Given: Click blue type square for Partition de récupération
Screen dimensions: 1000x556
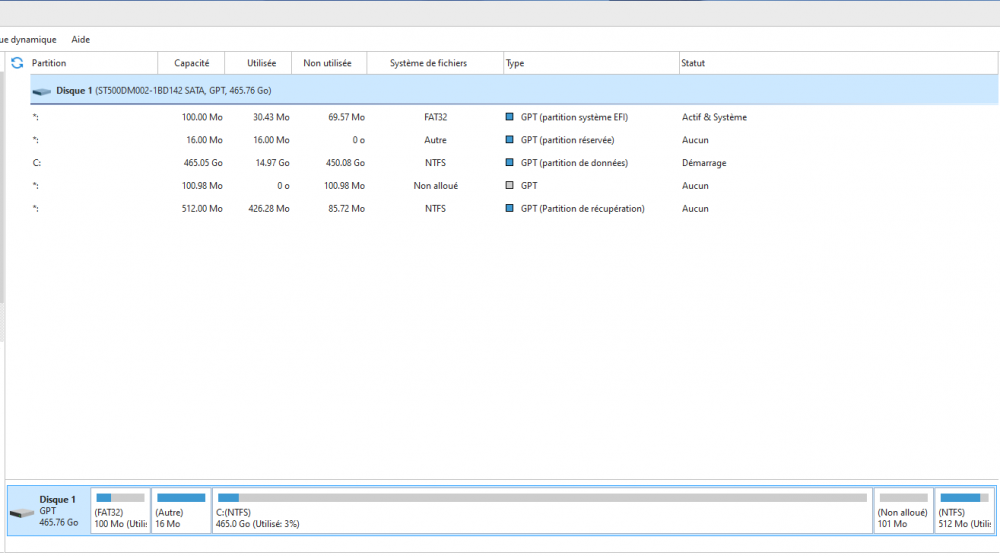Looking at the screenshot, I should pyautogui.click(x=510, y=209).
